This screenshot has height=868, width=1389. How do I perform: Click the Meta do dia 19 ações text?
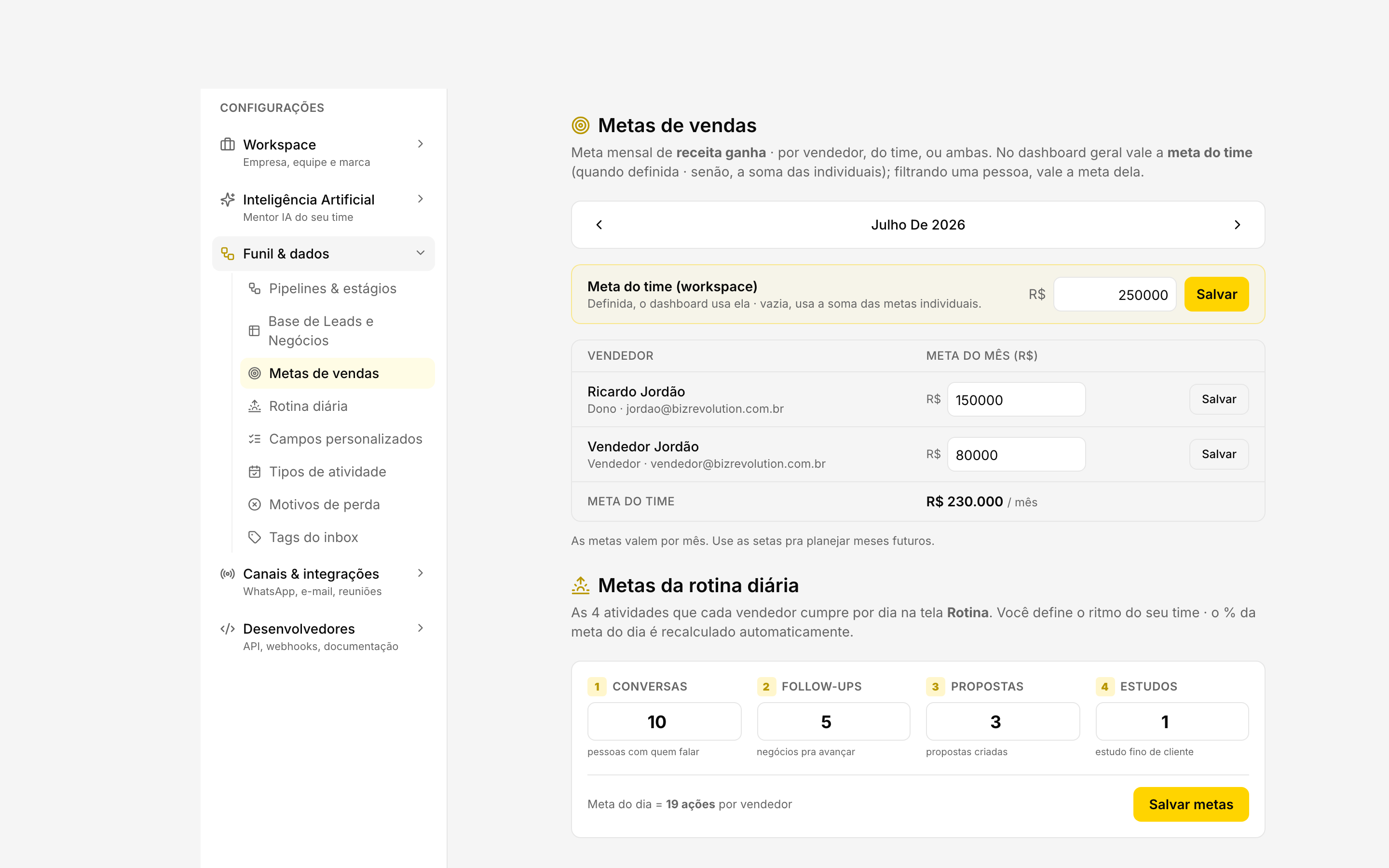689,804
